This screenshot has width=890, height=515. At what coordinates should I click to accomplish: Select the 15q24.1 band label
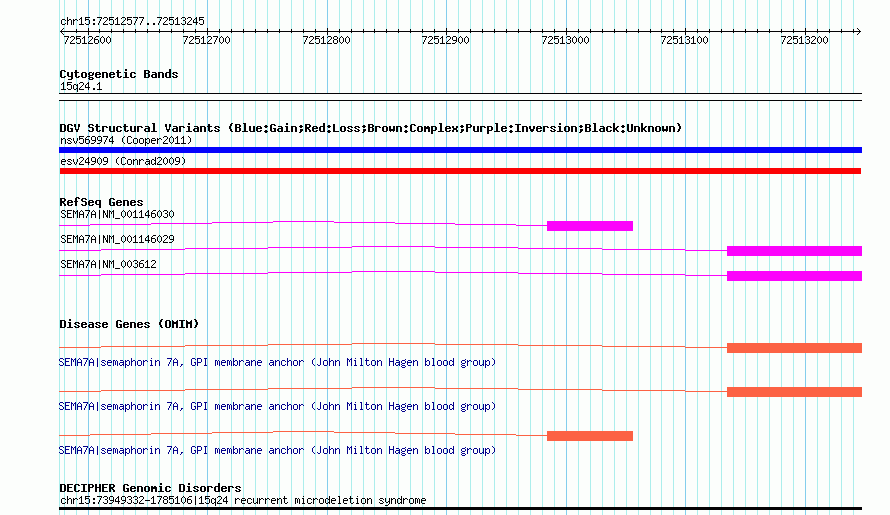(81, 86)
